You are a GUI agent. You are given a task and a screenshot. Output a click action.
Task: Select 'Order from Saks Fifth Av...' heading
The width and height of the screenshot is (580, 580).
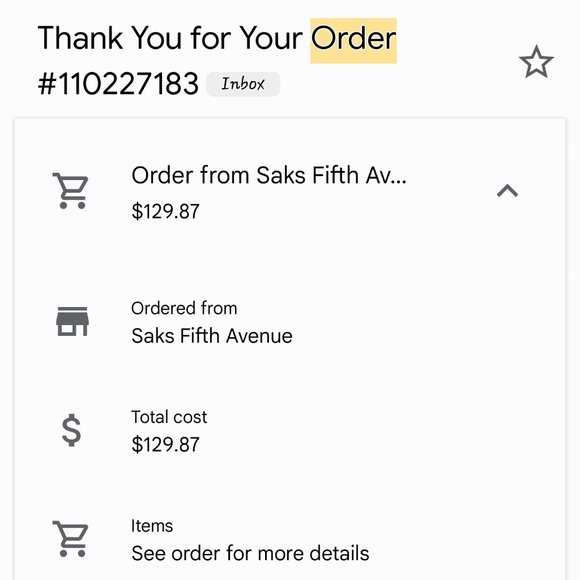point(269,175)
